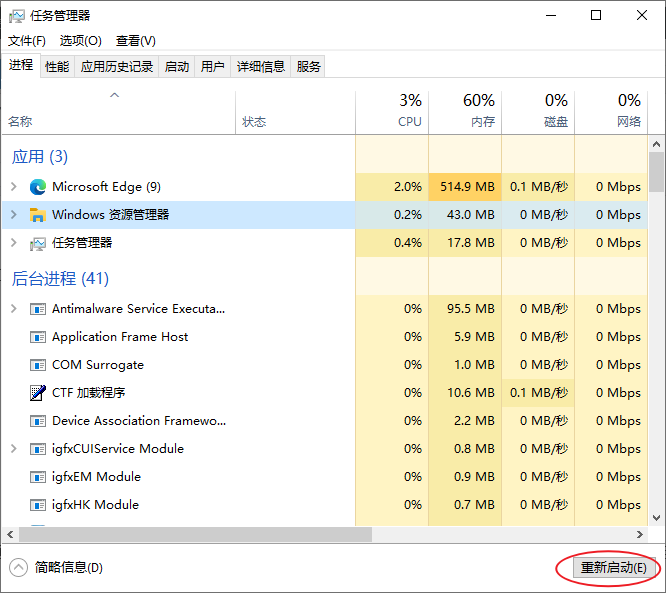This screenshot has height=593, width=666.
Task: Switch to the 用户 tab
Action: point(212,67)
